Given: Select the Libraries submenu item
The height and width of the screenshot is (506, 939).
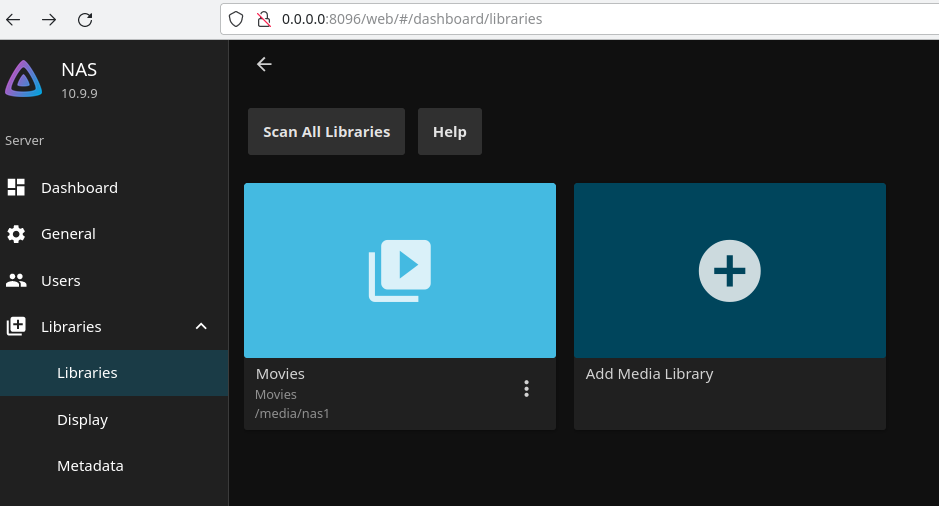Looking at the screenshot, I should tap(87, 373).
